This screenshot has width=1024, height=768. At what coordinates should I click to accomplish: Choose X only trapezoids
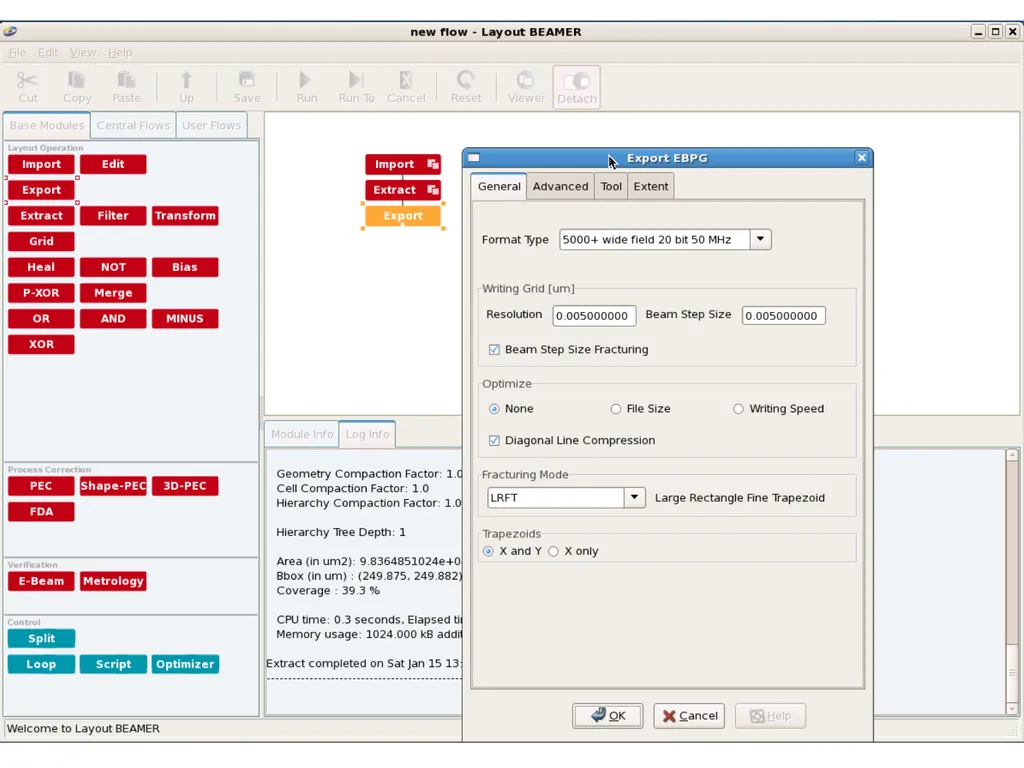pos(554,551)
